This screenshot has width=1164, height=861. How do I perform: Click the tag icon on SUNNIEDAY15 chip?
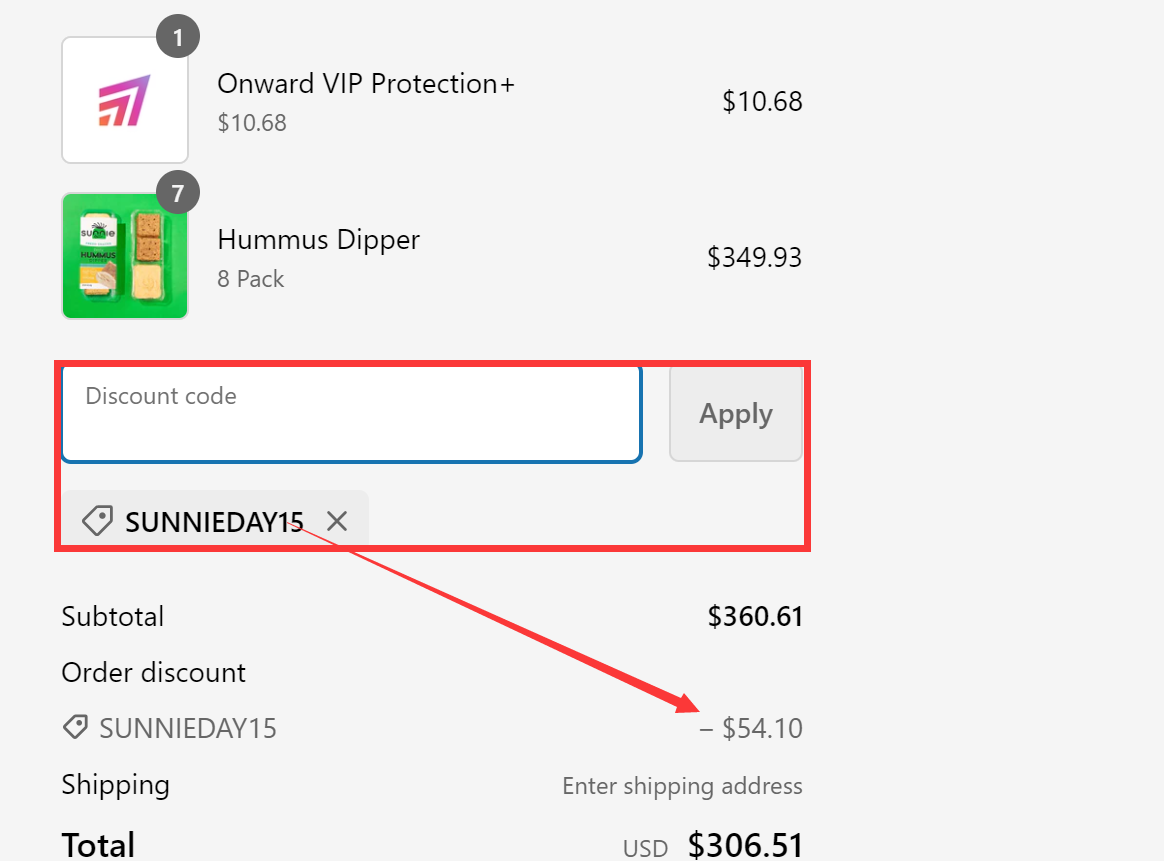click(97, 520)
